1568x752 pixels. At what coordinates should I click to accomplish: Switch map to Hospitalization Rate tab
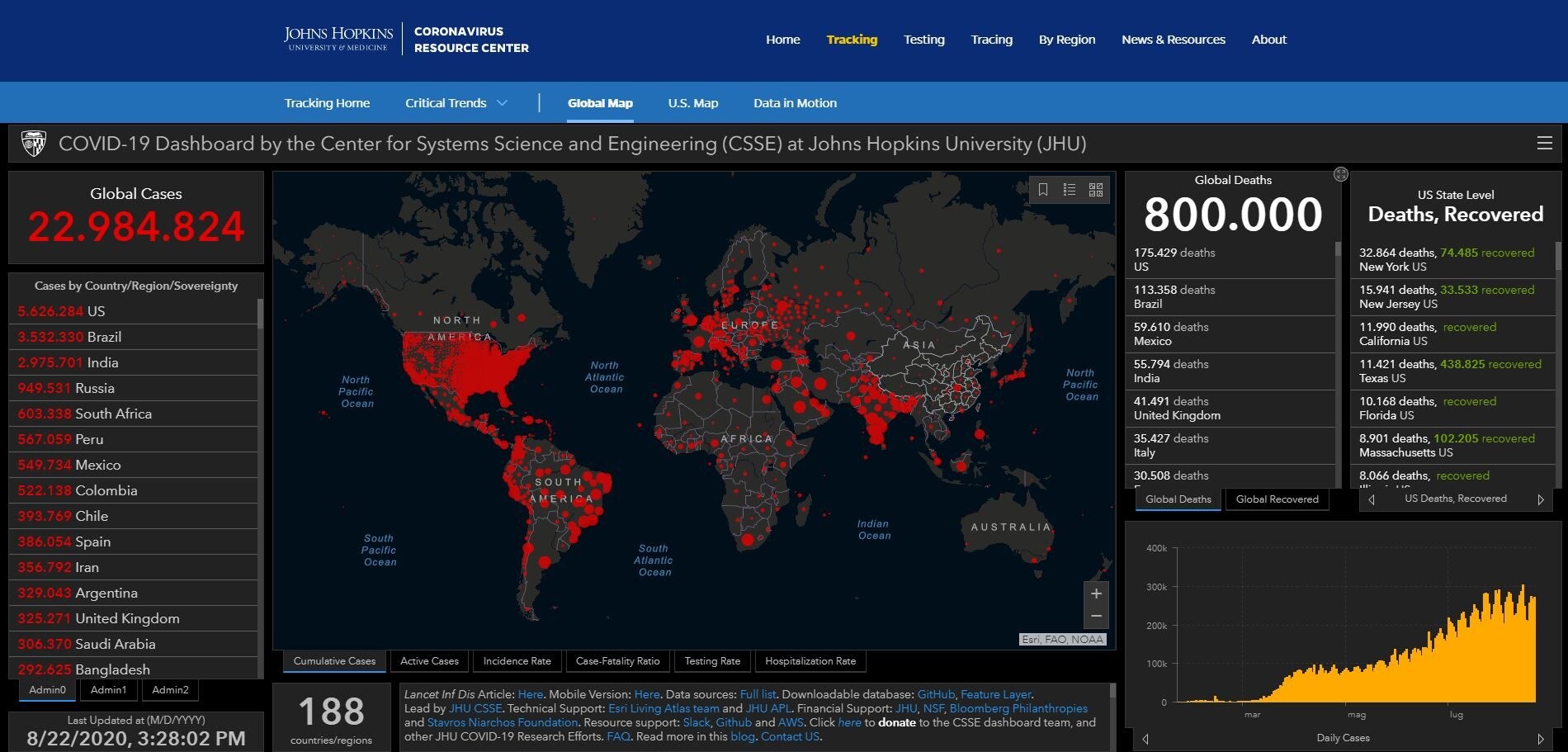[x=810, y=661]
